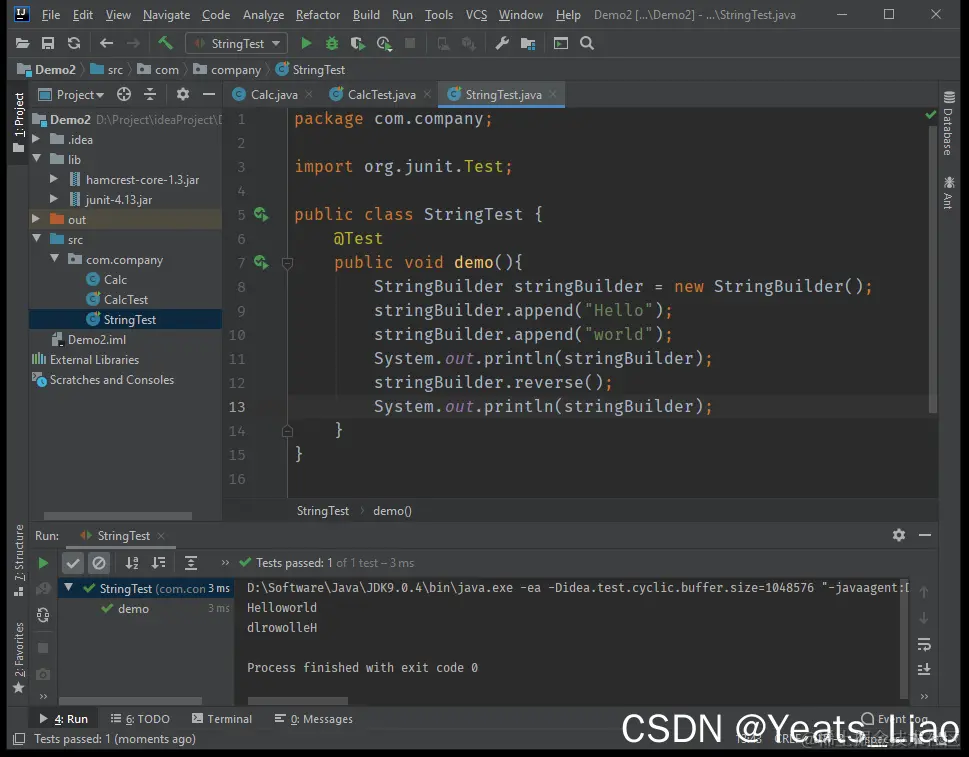The height and width of the screenshot is (757, 969).
Task: Toggle Sort by Duration in Run panel
Action: (x=158, y=563)
